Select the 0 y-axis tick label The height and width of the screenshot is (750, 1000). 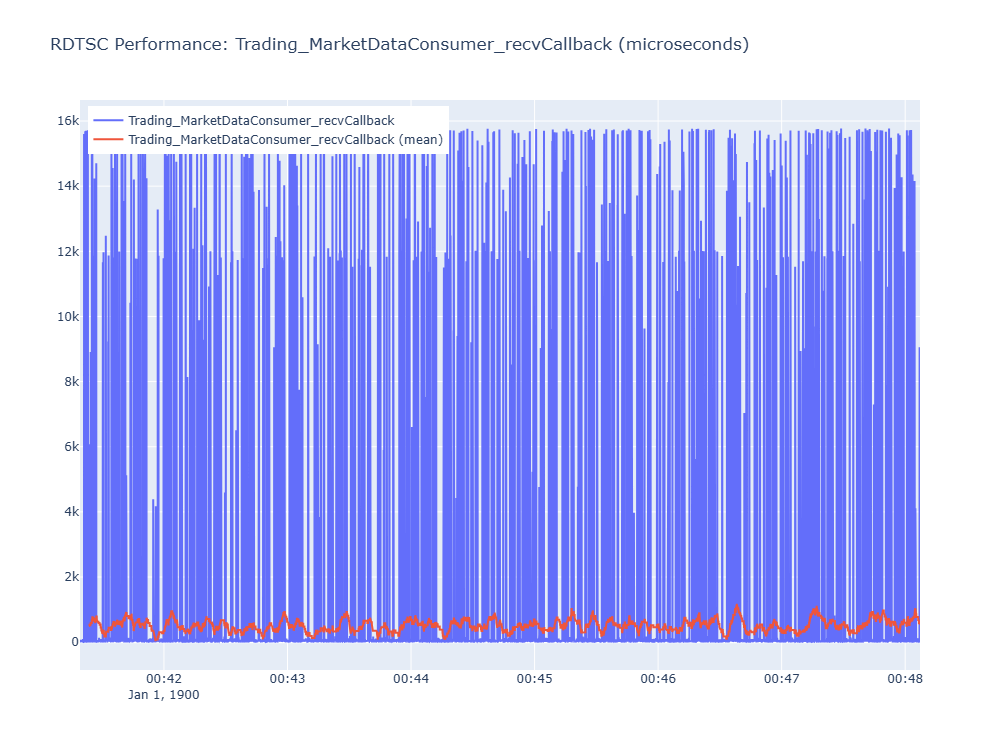coord(75,642)
